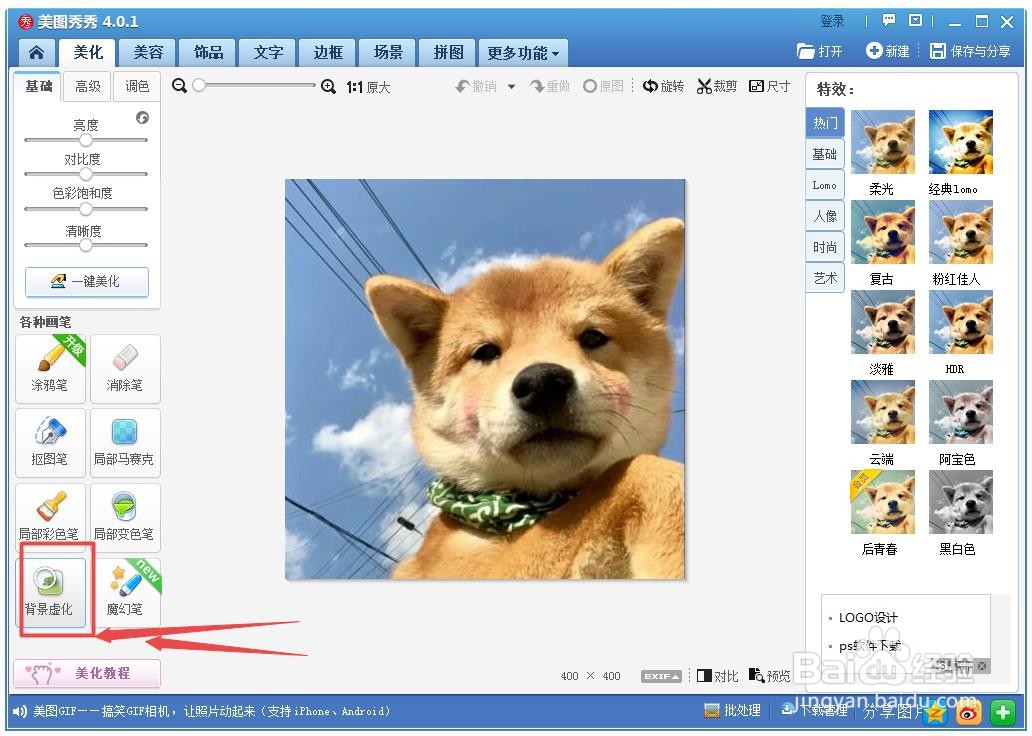Viewport: 1032px width, 736px height.
Task: Click the EXIF info badge
Action: (x=661, y=676)
